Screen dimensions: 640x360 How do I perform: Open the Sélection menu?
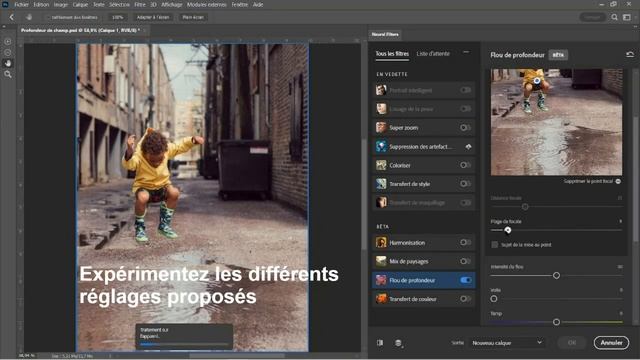pos(119,4)
